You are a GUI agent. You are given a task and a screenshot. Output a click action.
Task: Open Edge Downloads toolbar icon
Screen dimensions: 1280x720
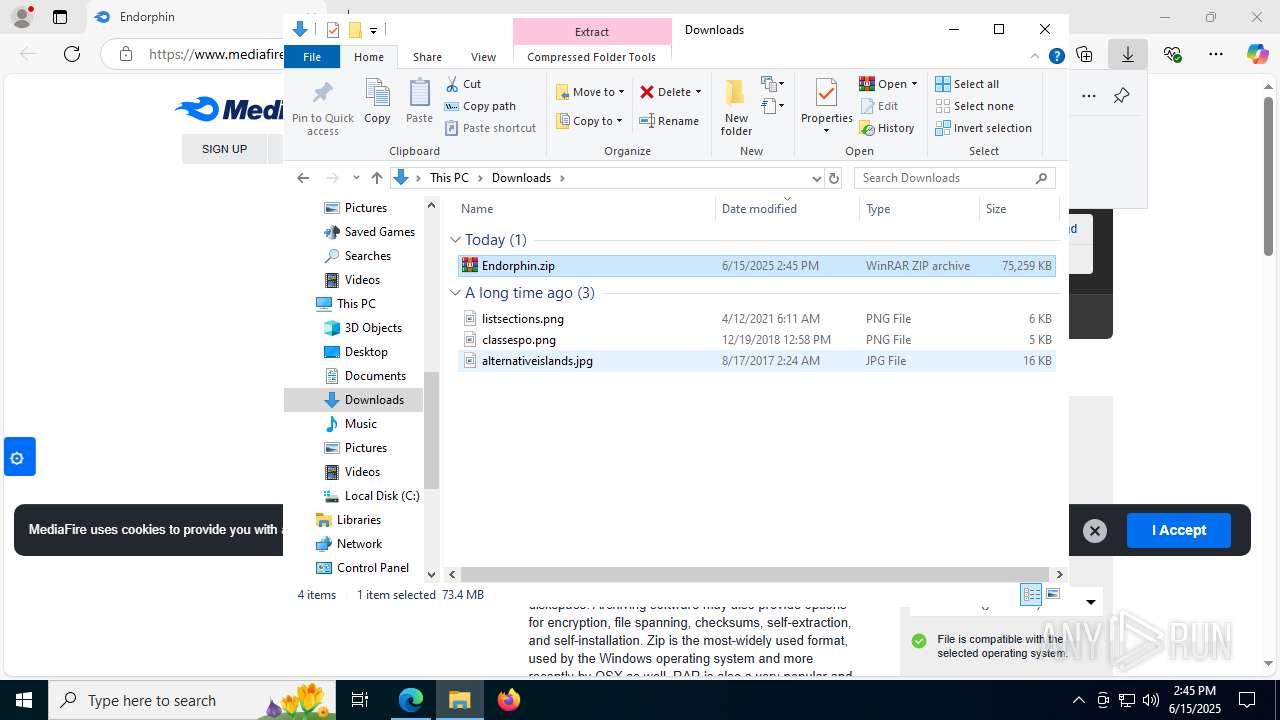(x=1128, y=54)
